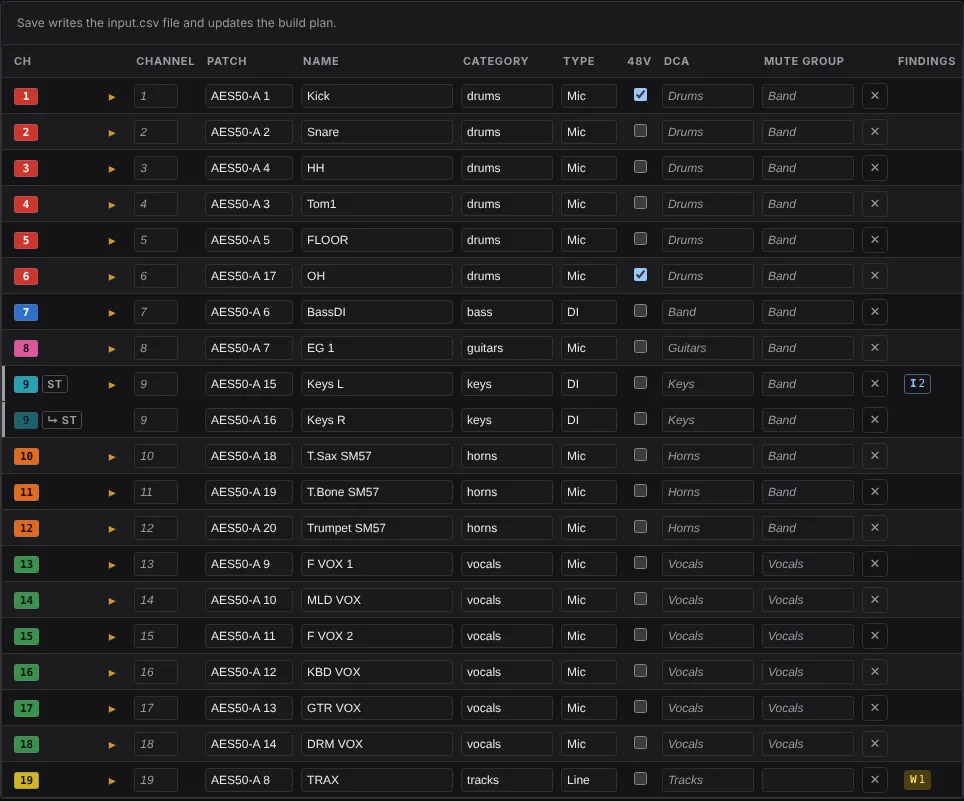Remove the FLOOR channel row

coord(874,240)
